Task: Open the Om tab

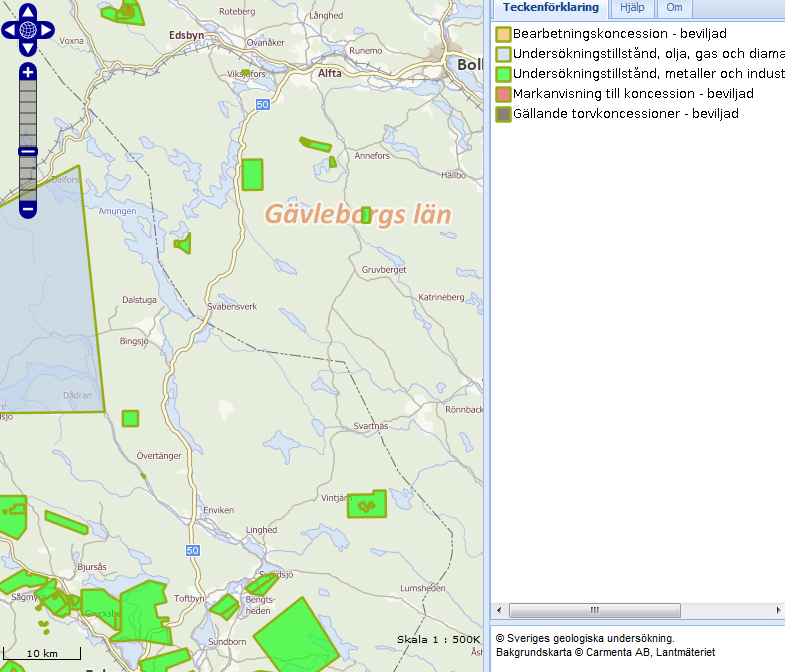Action: [675, 8]
